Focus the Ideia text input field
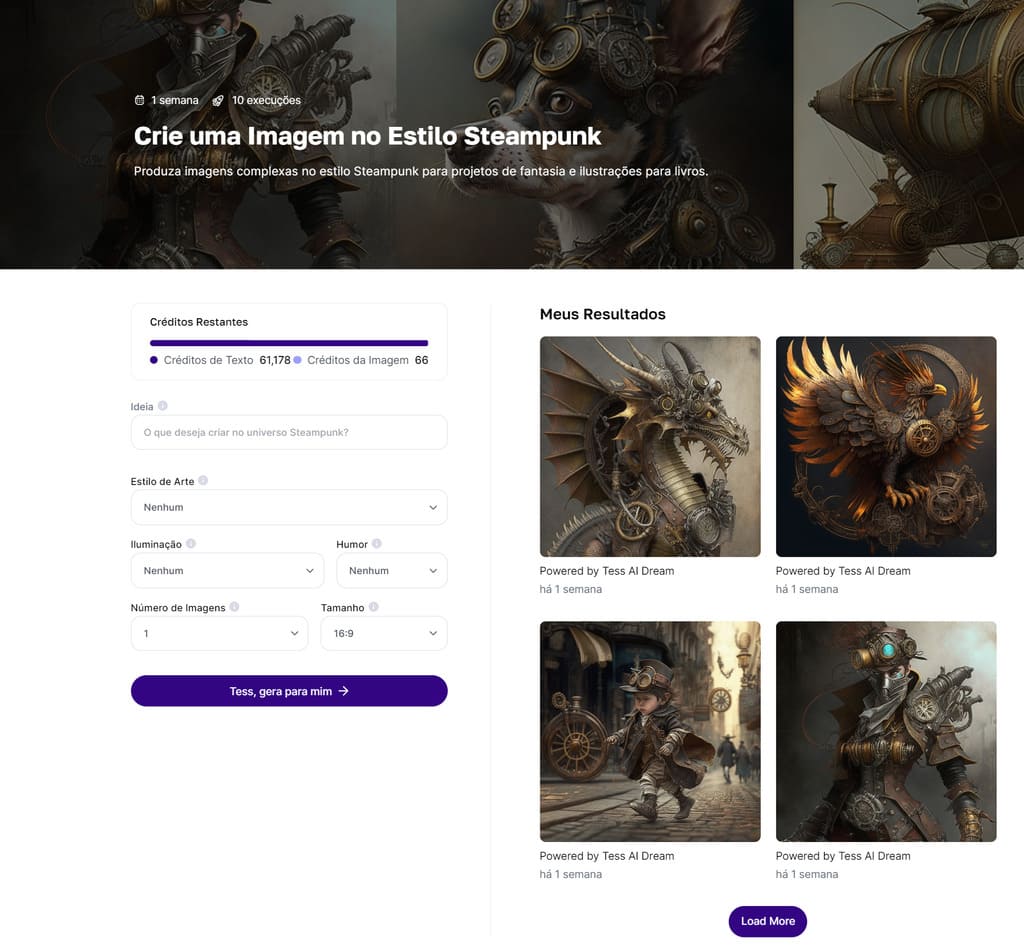Screen dimensions: 1024x950 pyautogui.click(x=288, y=433)
